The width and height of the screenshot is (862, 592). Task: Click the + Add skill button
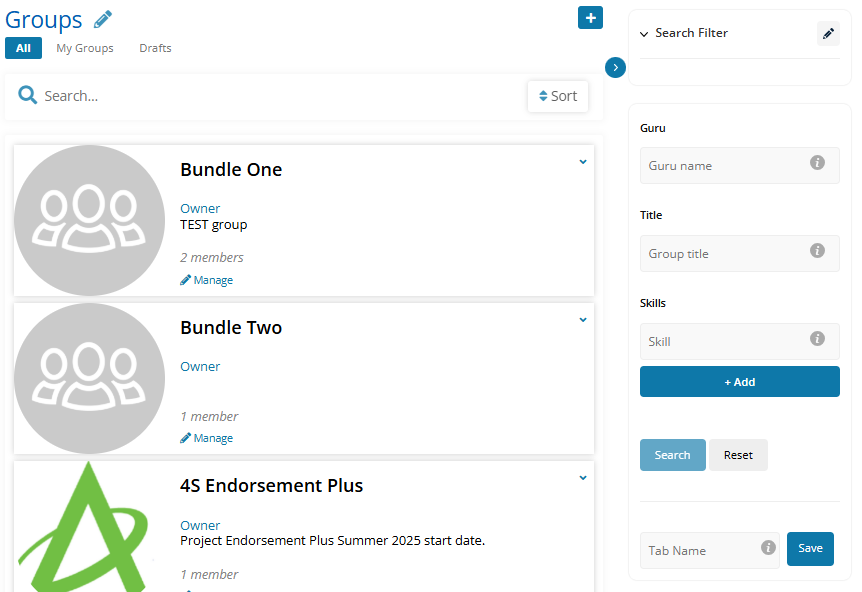point(739,381)
